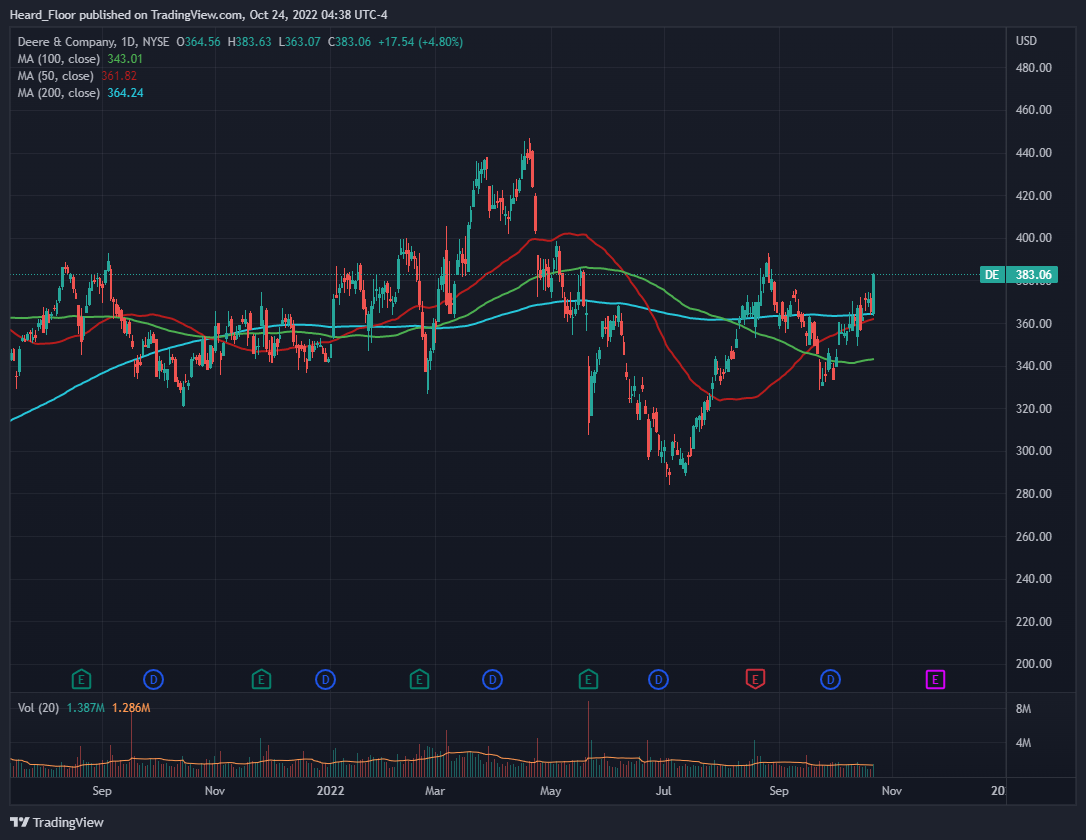Click the earnings marker between Nov 2021 and 2022
The image size is (1086, 840).
tap(260, 679)
